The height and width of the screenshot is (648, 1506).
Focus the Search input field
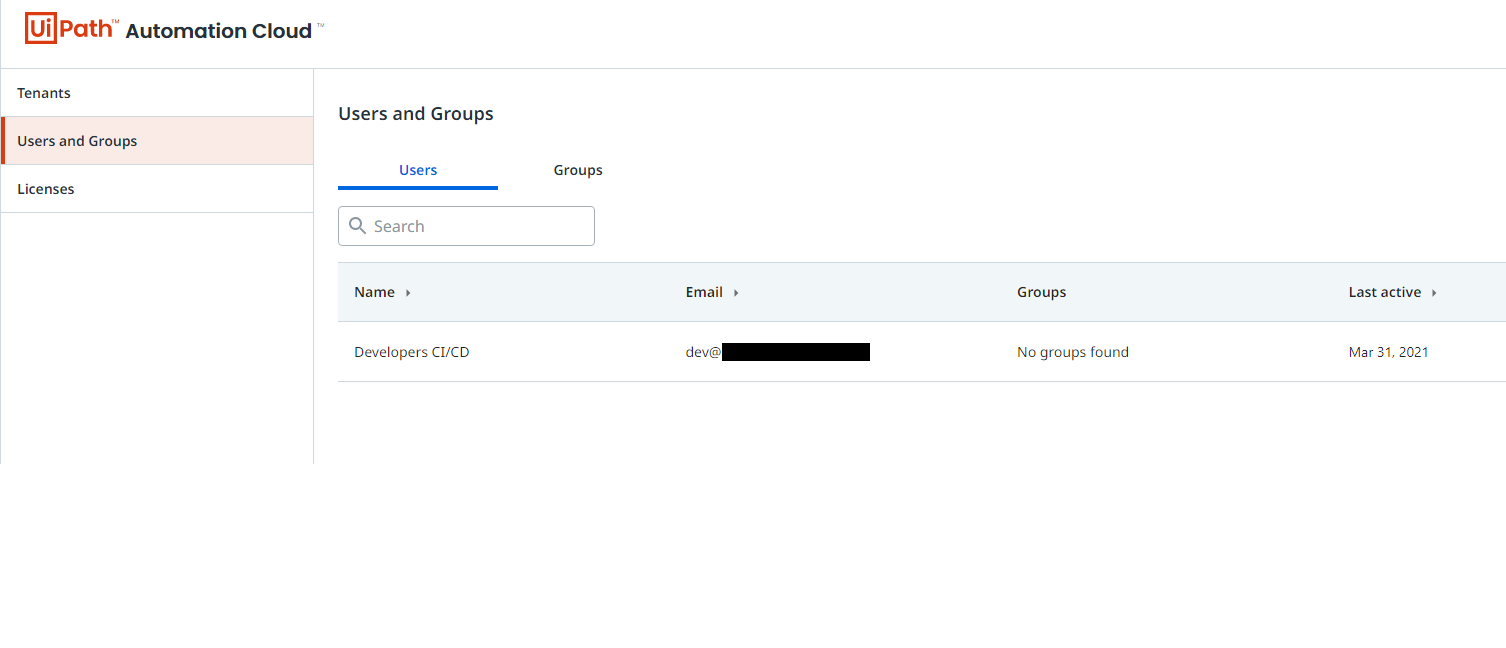coord(466,226)
